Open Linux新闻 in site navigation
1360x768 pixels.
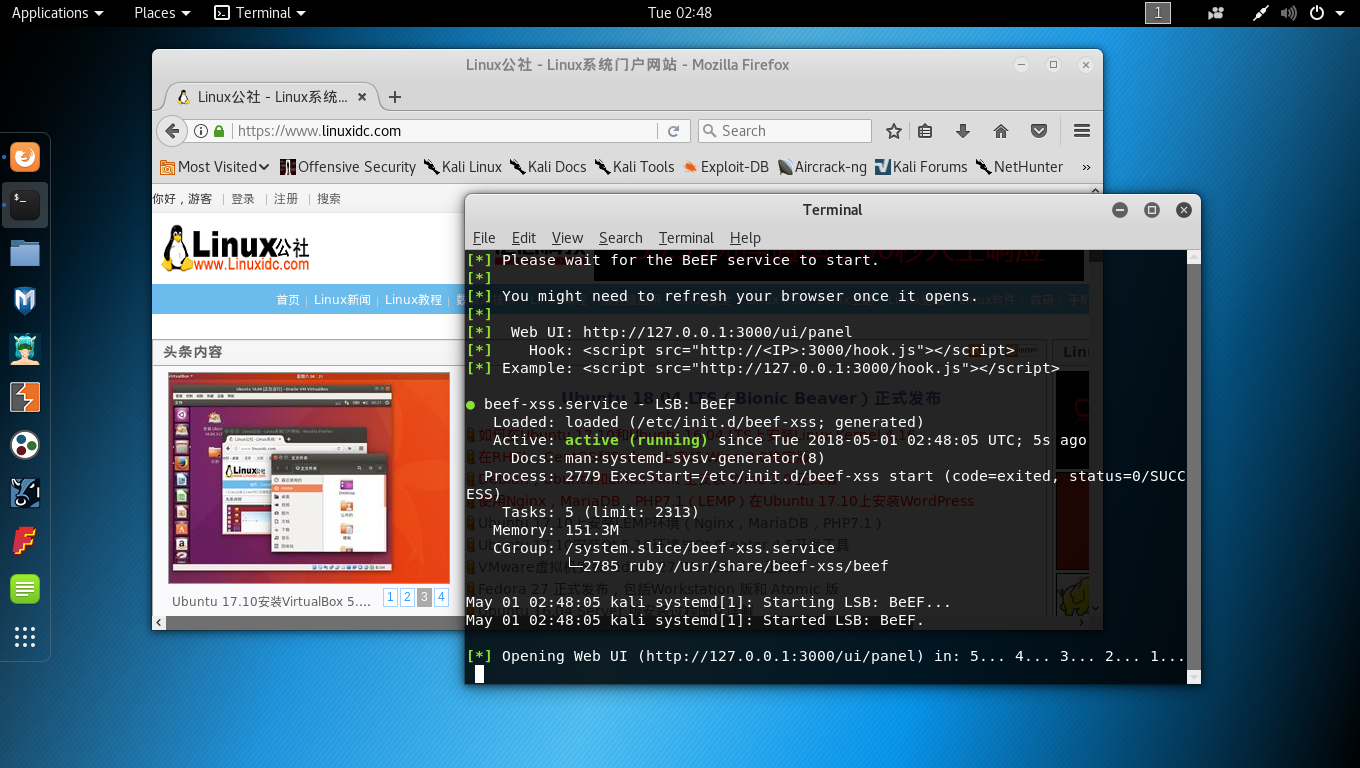[342, 300]
